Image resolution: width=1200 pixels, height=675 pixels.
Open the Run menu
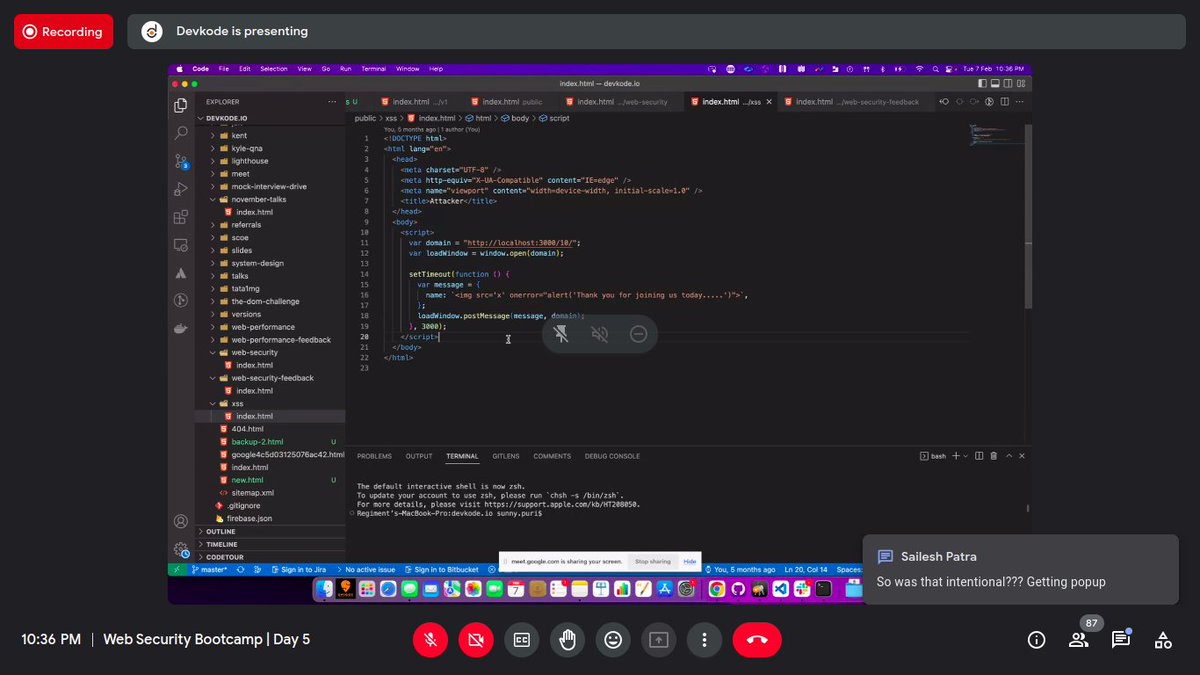click(x=345, y=69)
